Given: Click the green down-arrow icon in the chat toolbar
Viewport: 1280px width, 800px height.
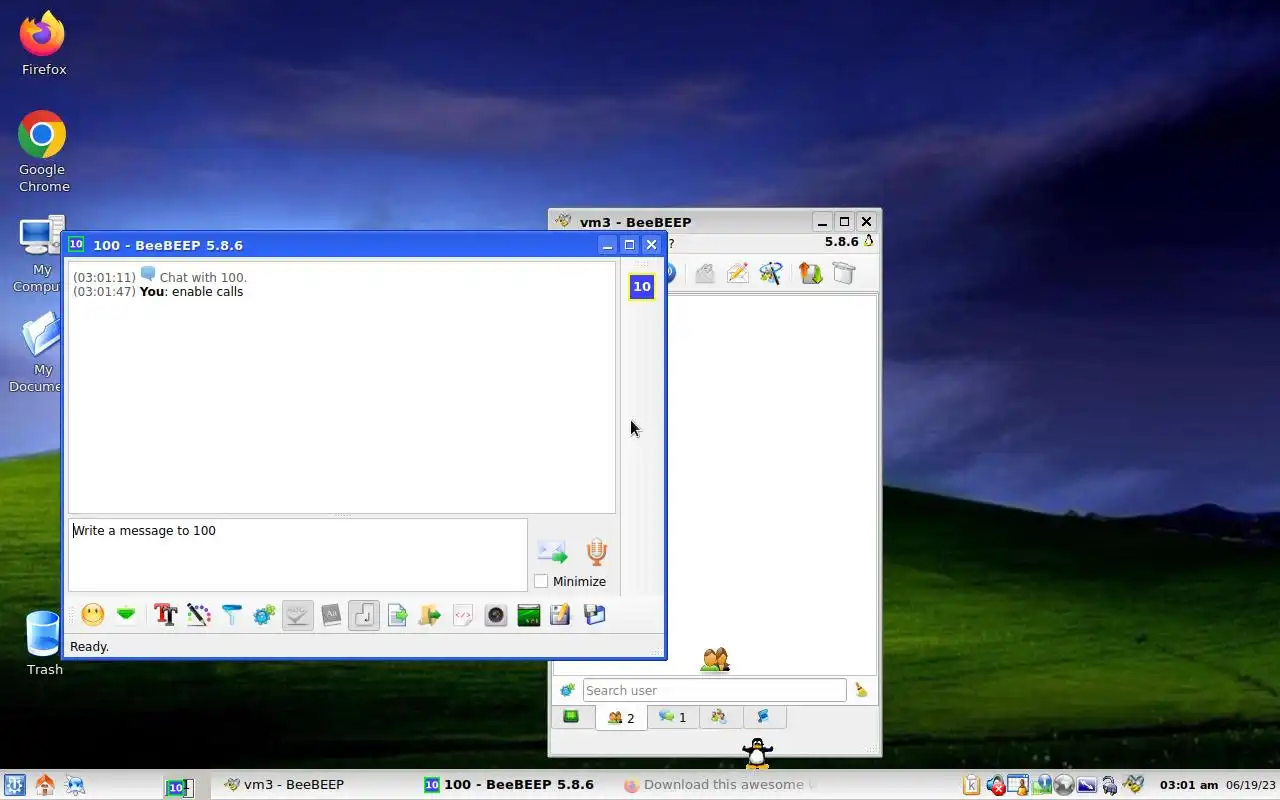Looking at the screenshot, I should pyautogui.click(x=126, y=615).
